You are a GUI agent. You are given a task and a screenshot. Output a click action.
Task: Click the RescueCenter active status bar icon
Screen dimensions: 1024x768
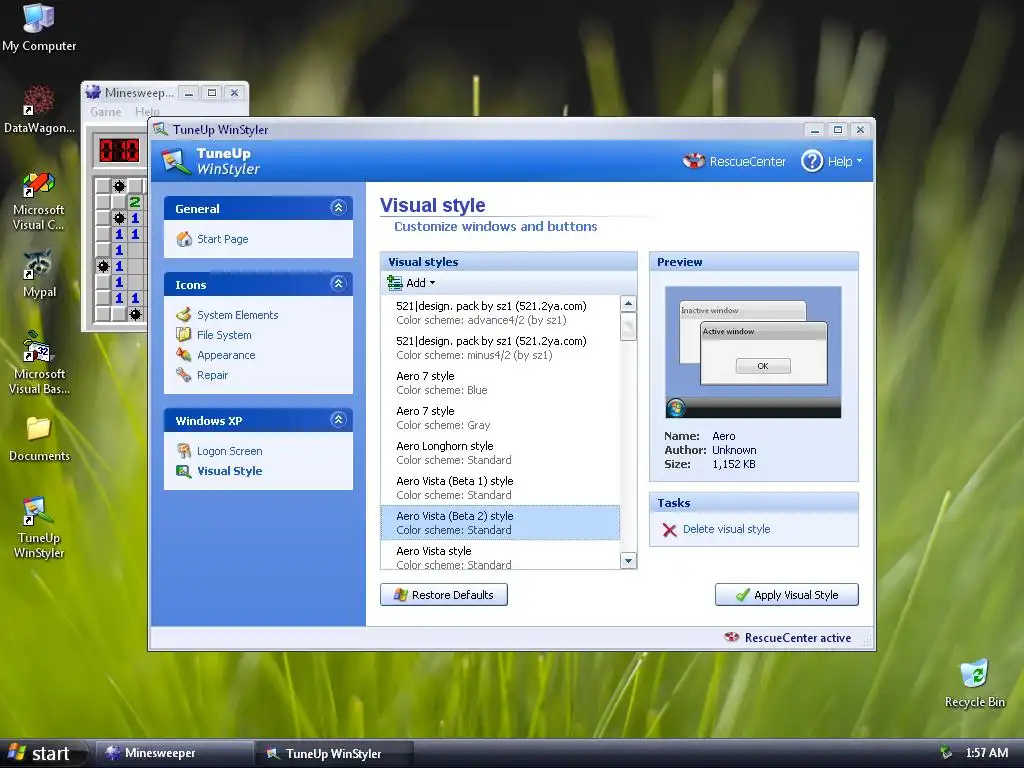pos(731,637)
